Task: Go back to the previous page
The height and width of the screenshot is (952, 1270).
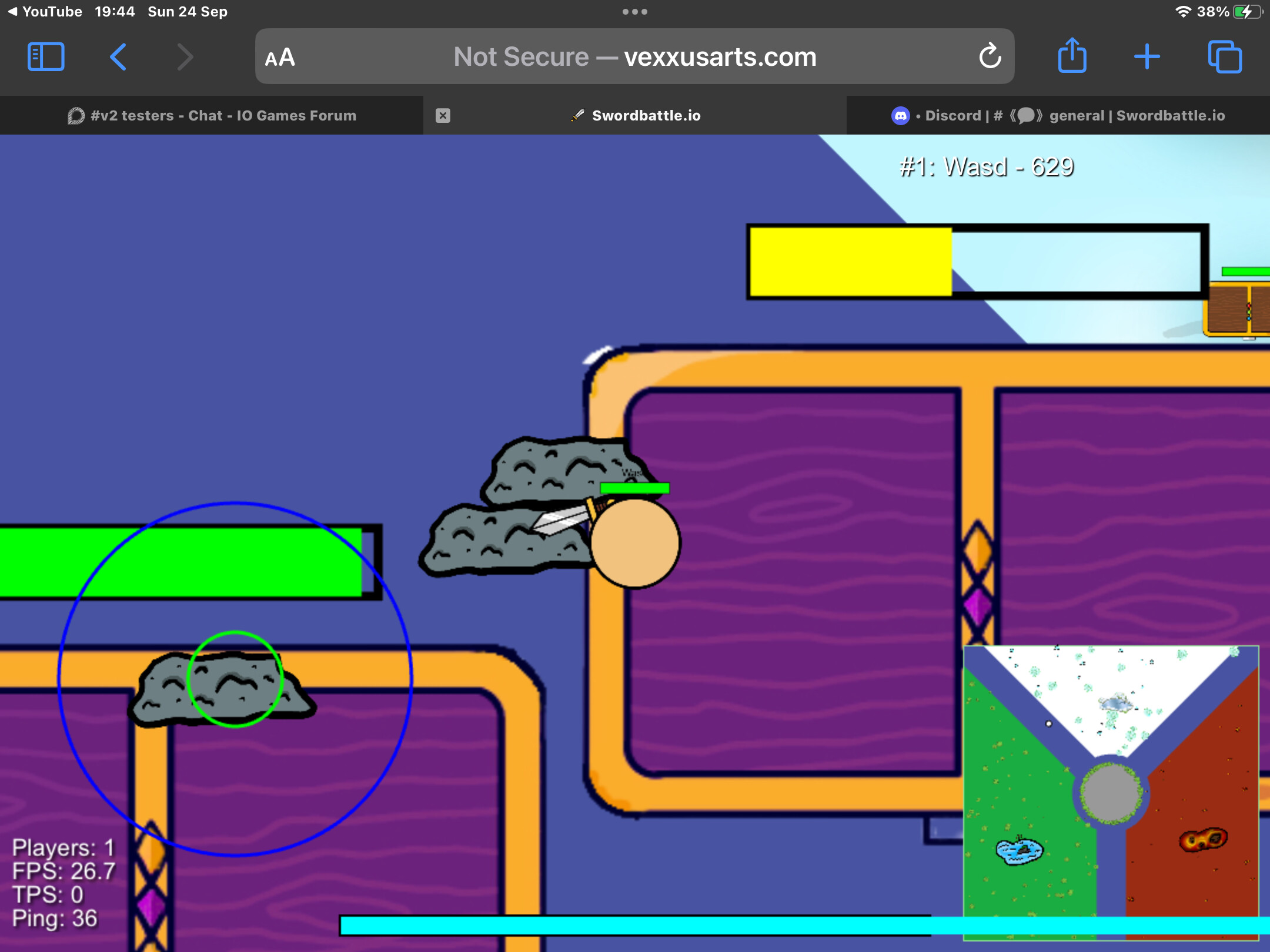Action: coord(118,57)
